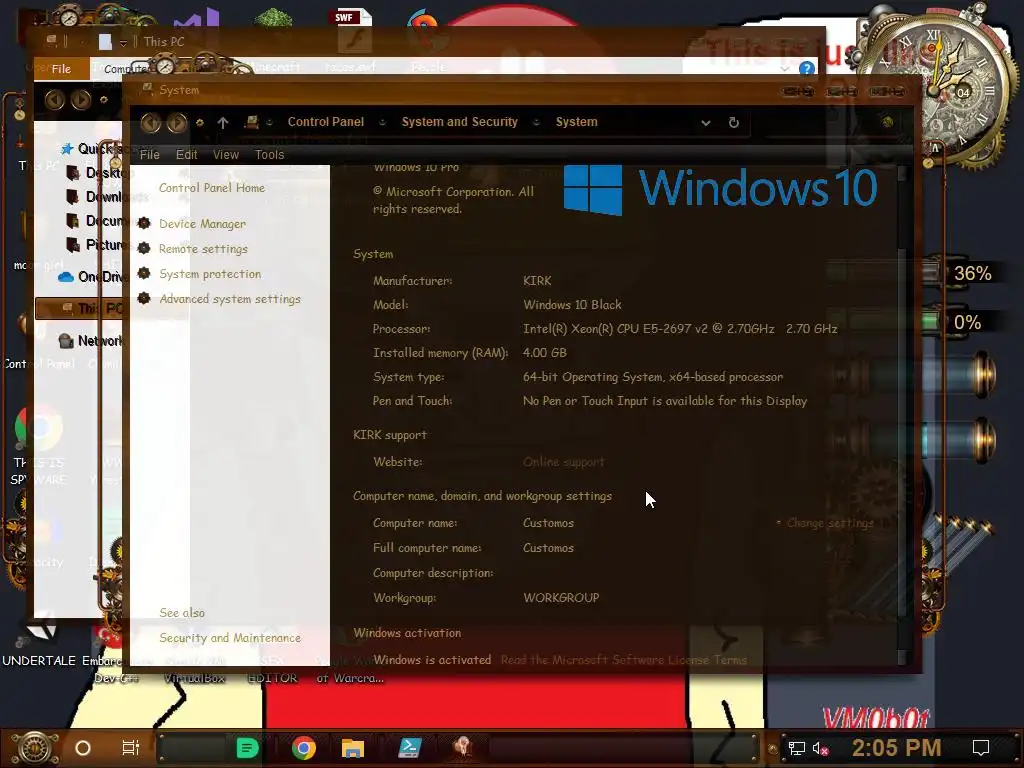Viewport: 1024px width, 768px height.
Task: Click the System breadcrumb segment
Action: click(x=576, y=121)
